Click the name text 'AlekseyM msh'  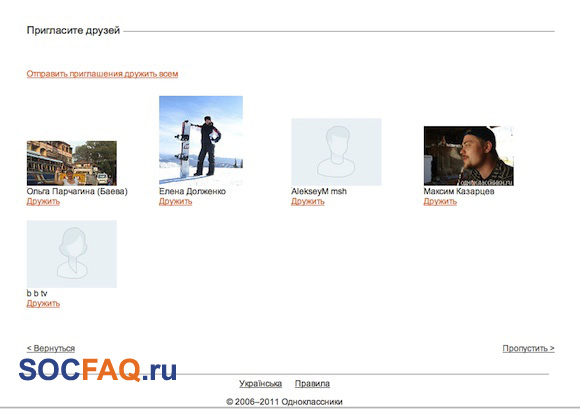319,192
